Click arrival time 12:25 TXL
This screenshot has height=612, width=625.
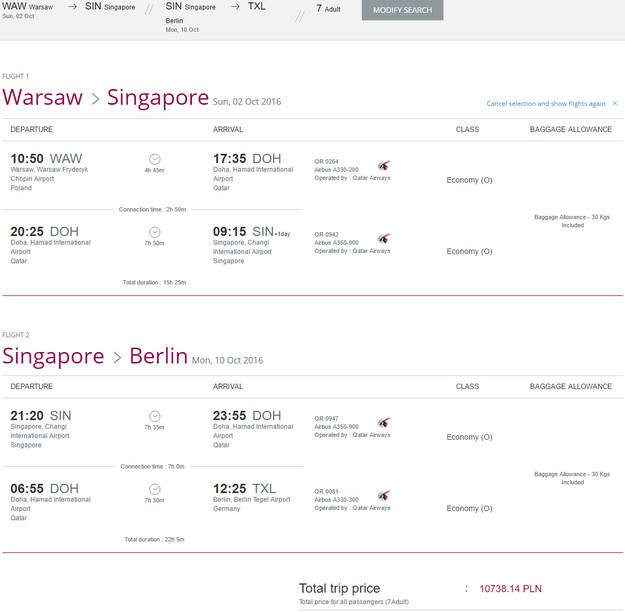[x=244, y=489]
